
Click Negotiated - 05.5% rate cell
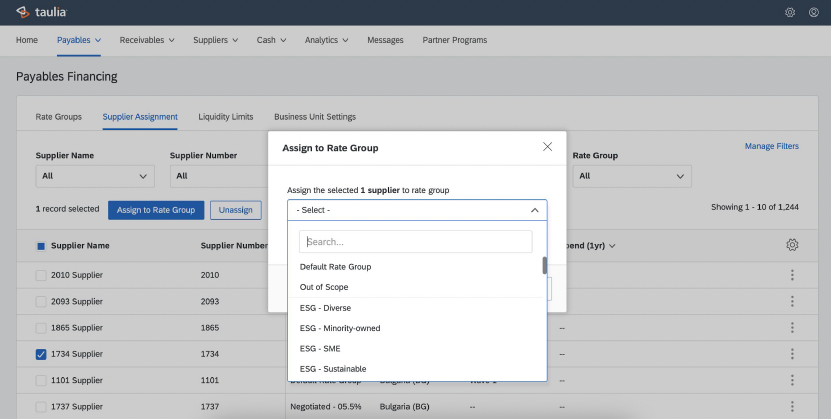(x=325, y=407)
